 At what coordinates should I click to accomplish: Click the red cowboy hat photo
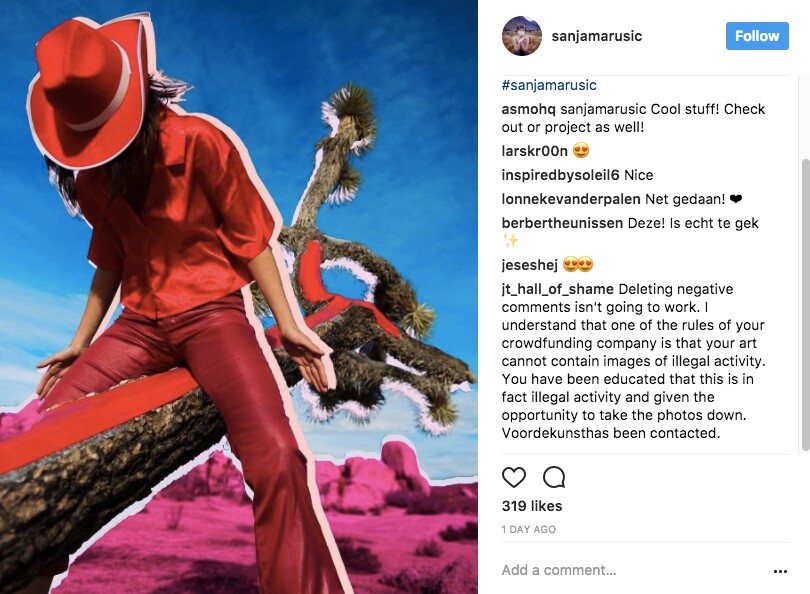tap(239, 297)
